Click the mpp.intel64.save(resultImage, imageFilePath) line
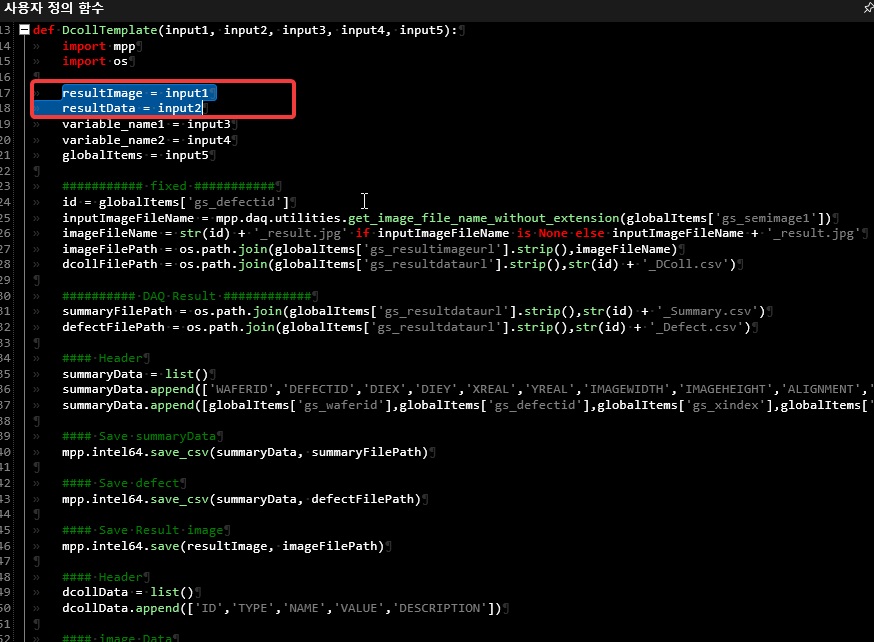The height and width of the screenshot is (642, 874). (222, 545)
